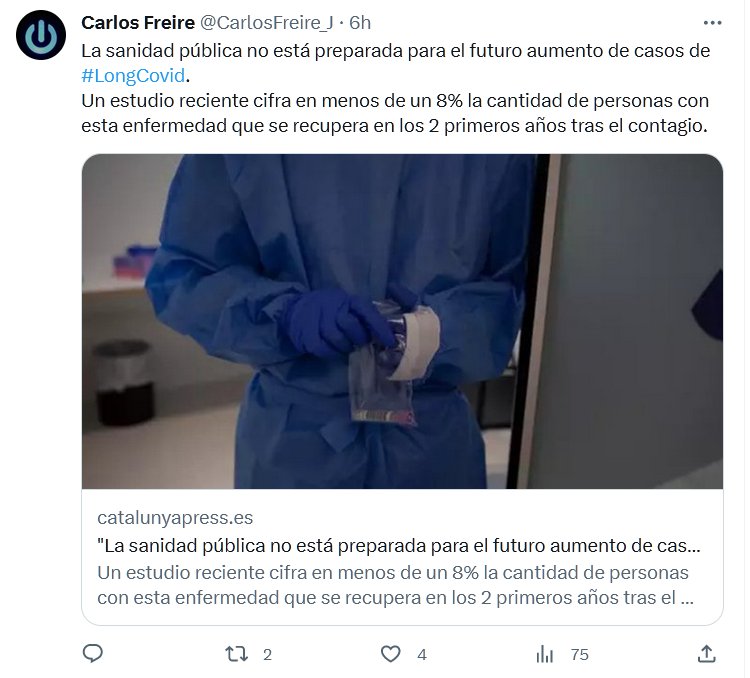Open the @CarlosFreire_J handle link
Image resolution: width=750 pixels, height=678 pixels.
(x=266, y=22)
